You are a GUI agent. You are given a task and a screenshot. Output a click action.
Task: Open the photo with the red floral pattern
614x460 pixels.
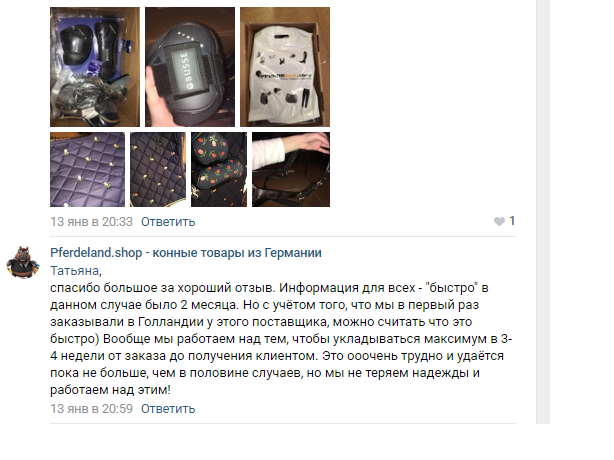click(219, 170)
